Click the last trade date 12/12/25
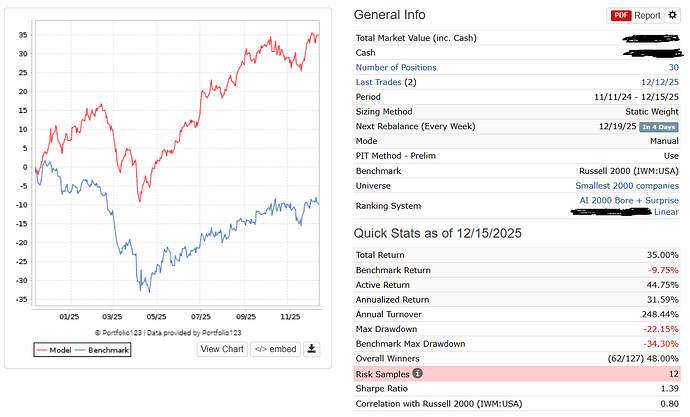Screen dimensions: 690x417 [662, 82]
